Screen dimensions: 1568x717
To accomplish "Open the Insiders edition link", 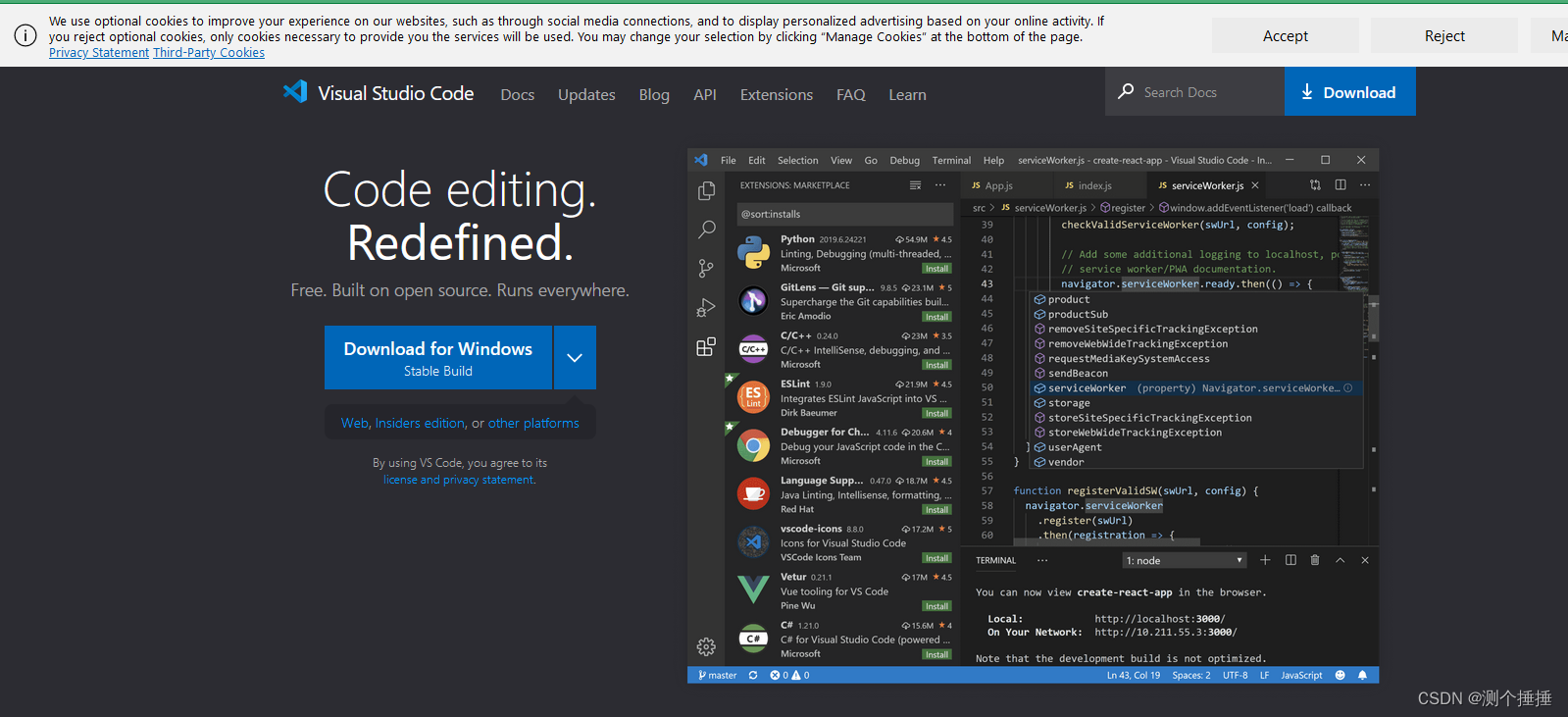I will (x=420, y=423).
